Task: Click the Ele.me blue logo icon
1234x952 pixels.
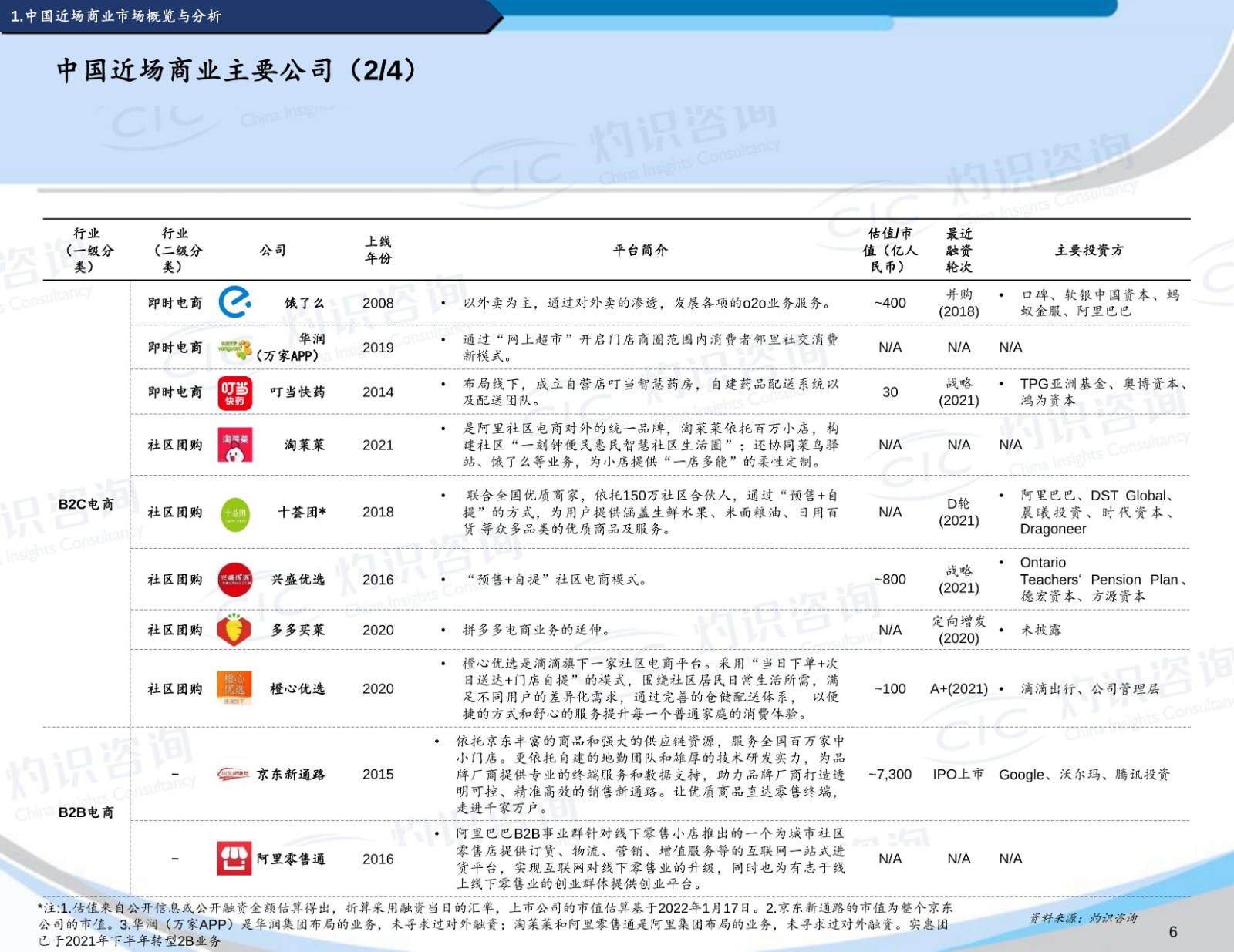Action: pos(234,301)
